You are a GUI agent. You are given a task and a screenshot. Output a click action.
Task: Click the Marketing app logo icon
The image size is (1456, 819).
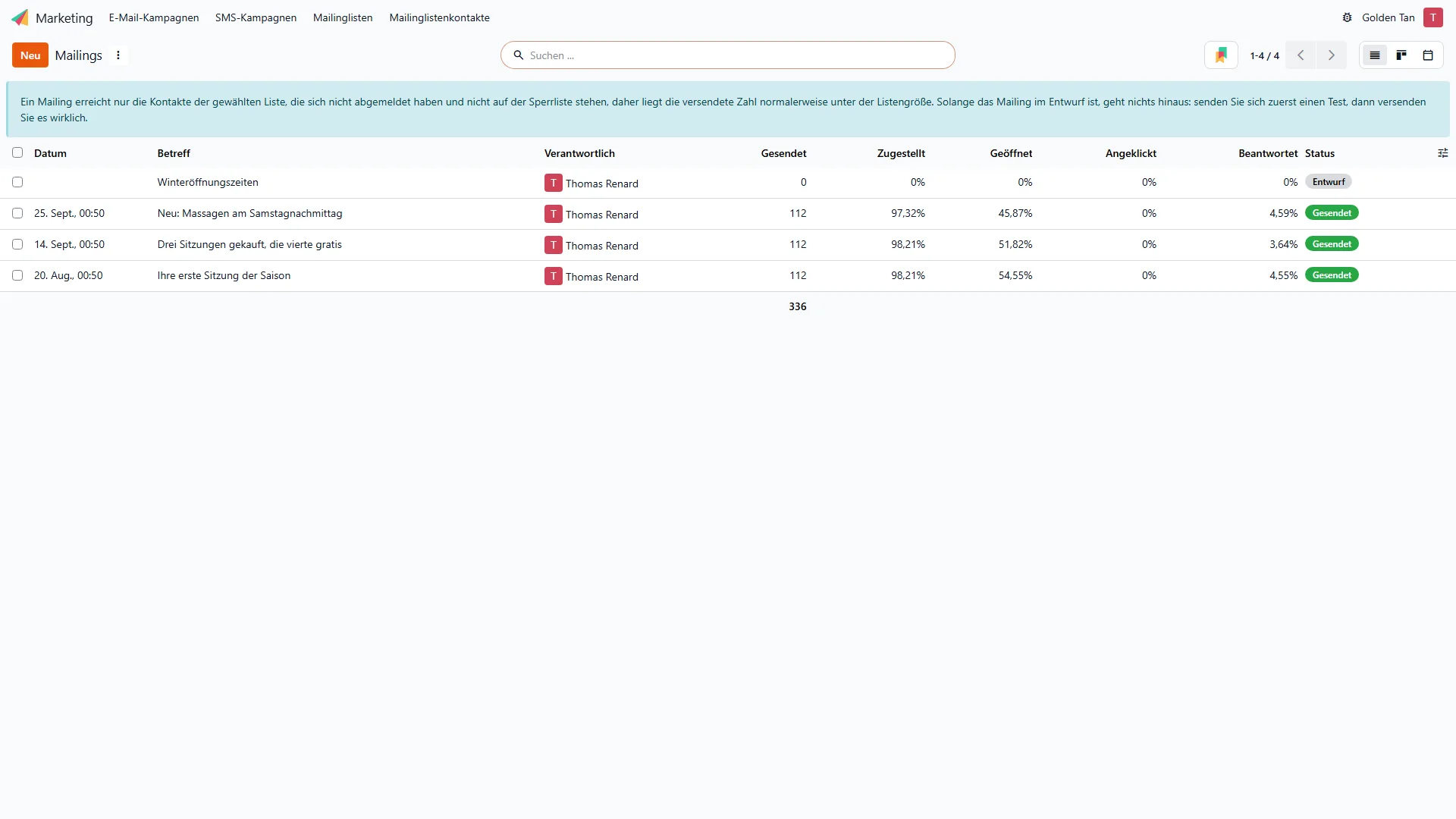(20, 17)
